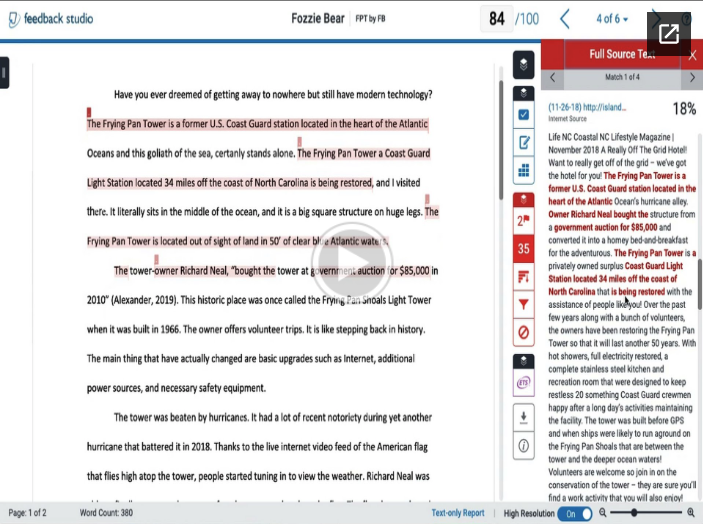
Task: Click the Word Count: 380 status
Action: point(106,512)
